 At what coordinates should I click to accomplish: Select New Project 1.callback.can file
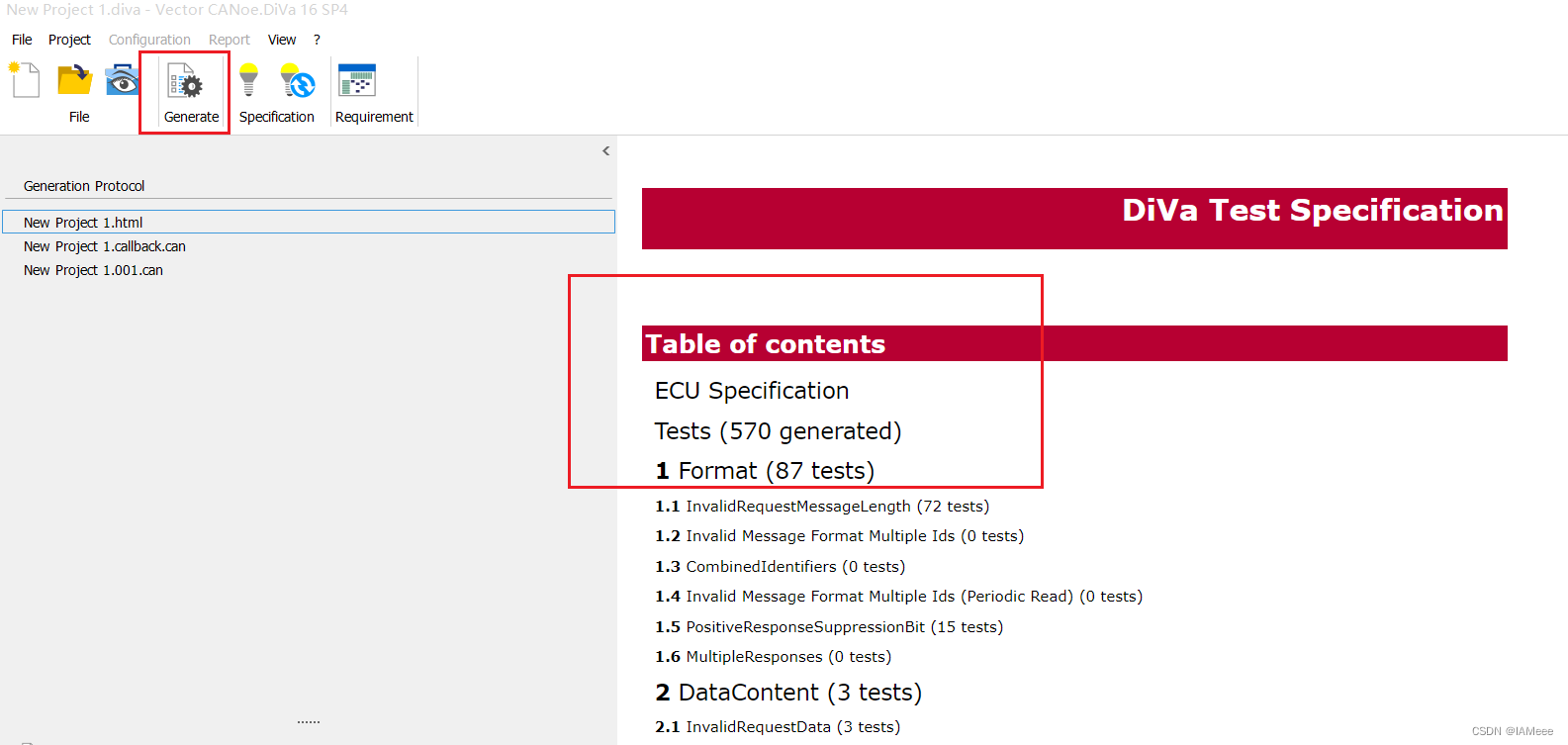pos(105,246)
